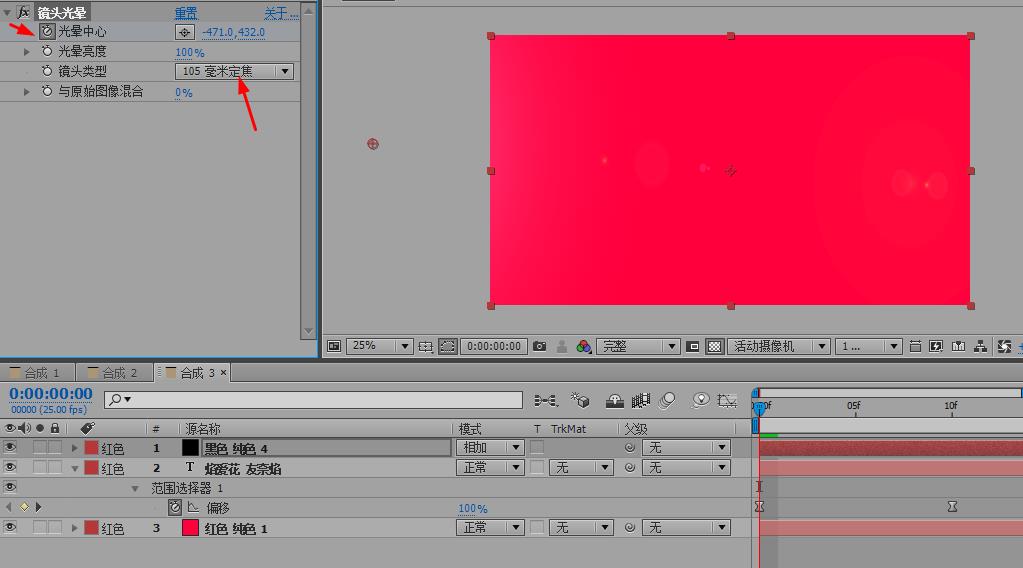Click the 重置 reset link

coord(186,13)
